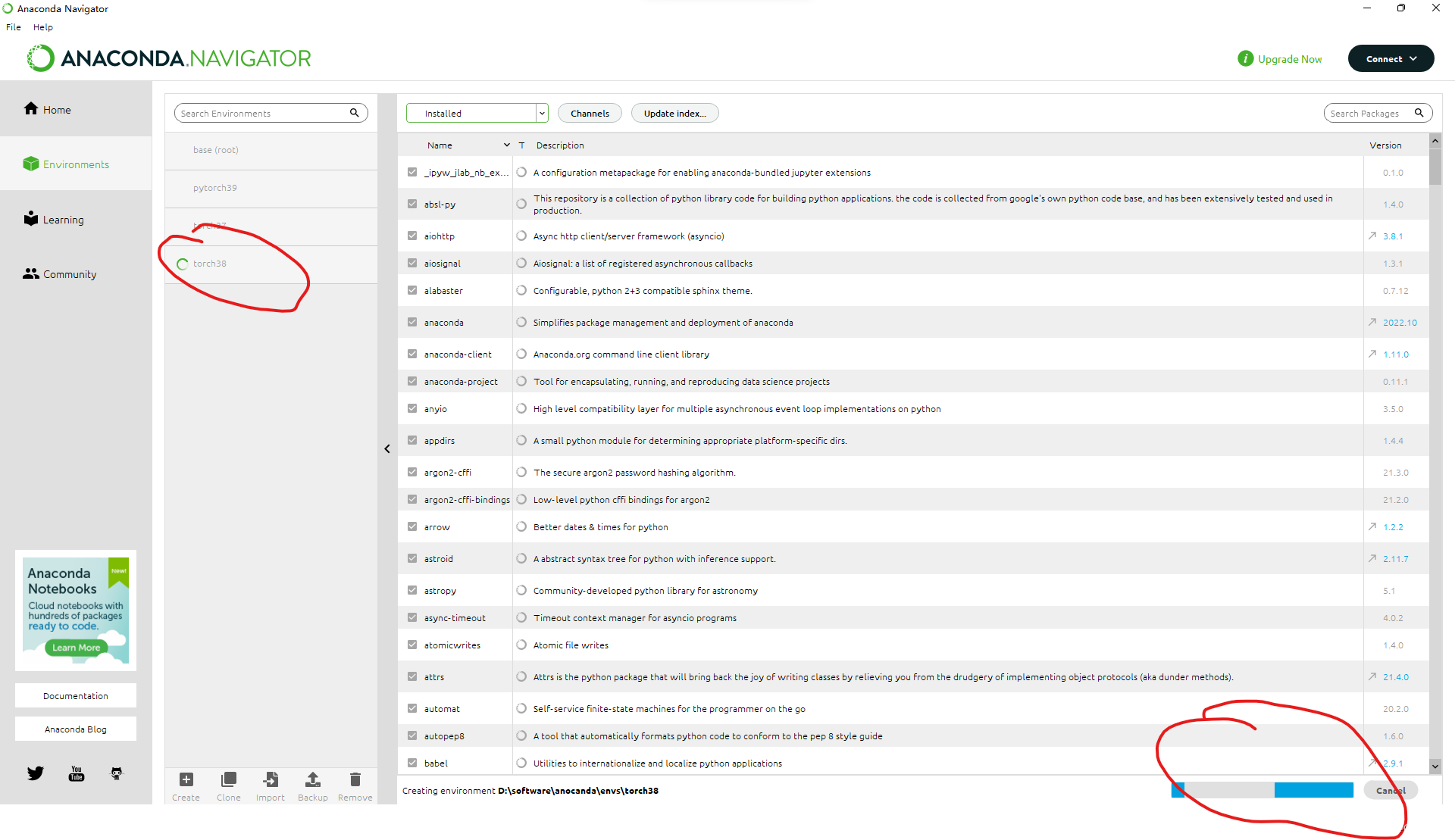Create a new environment with plus icon
Screen dimensions: 1455x840
(x=186, y=779)
